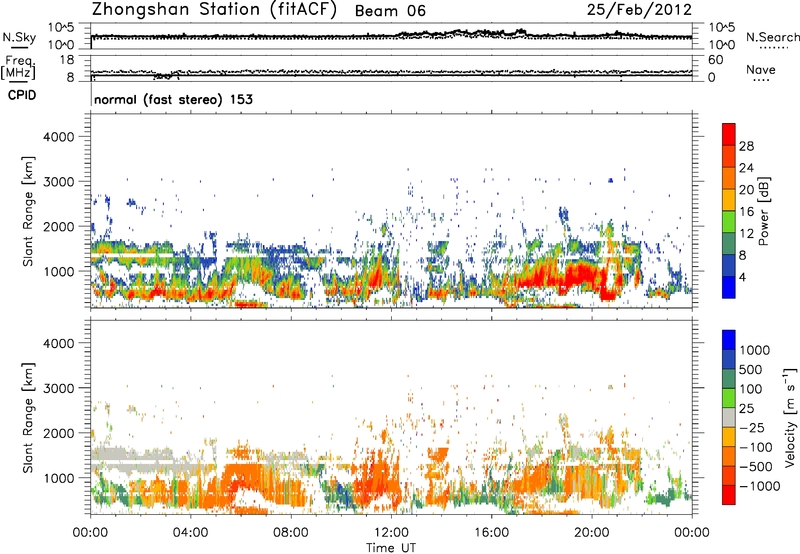Click the "08:00" time tick label
This screenshot has width=800, height=554.
(x=291, y=533)
